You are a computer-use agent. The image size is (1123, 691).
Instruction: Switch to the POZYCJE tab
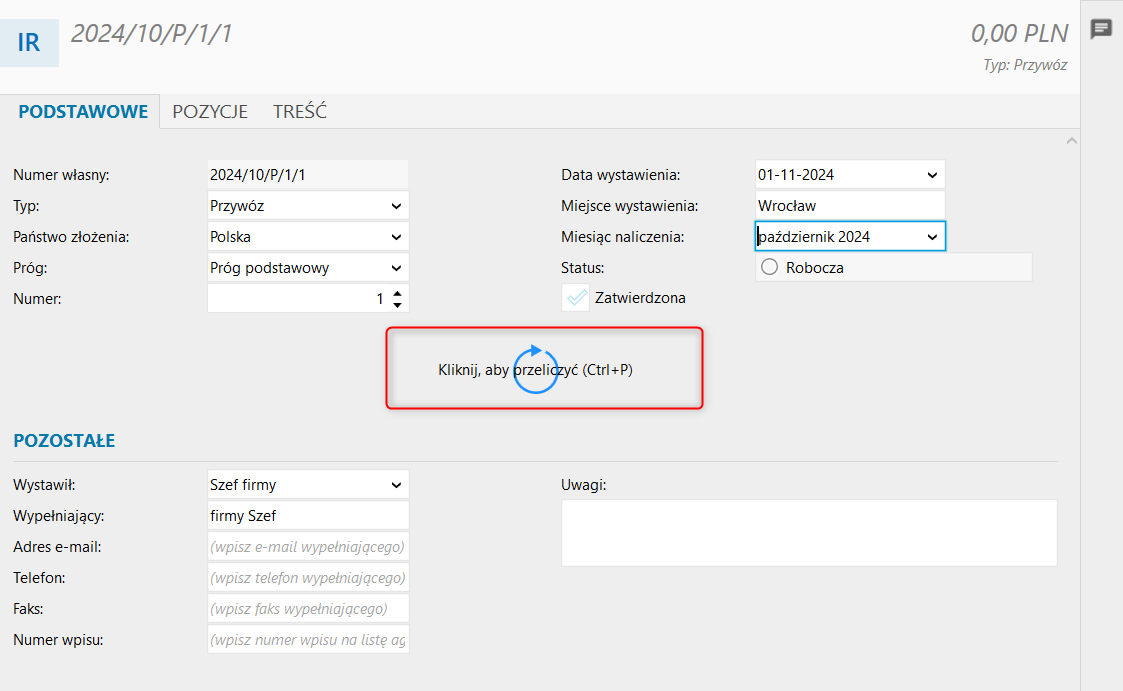tap(210, 112)
